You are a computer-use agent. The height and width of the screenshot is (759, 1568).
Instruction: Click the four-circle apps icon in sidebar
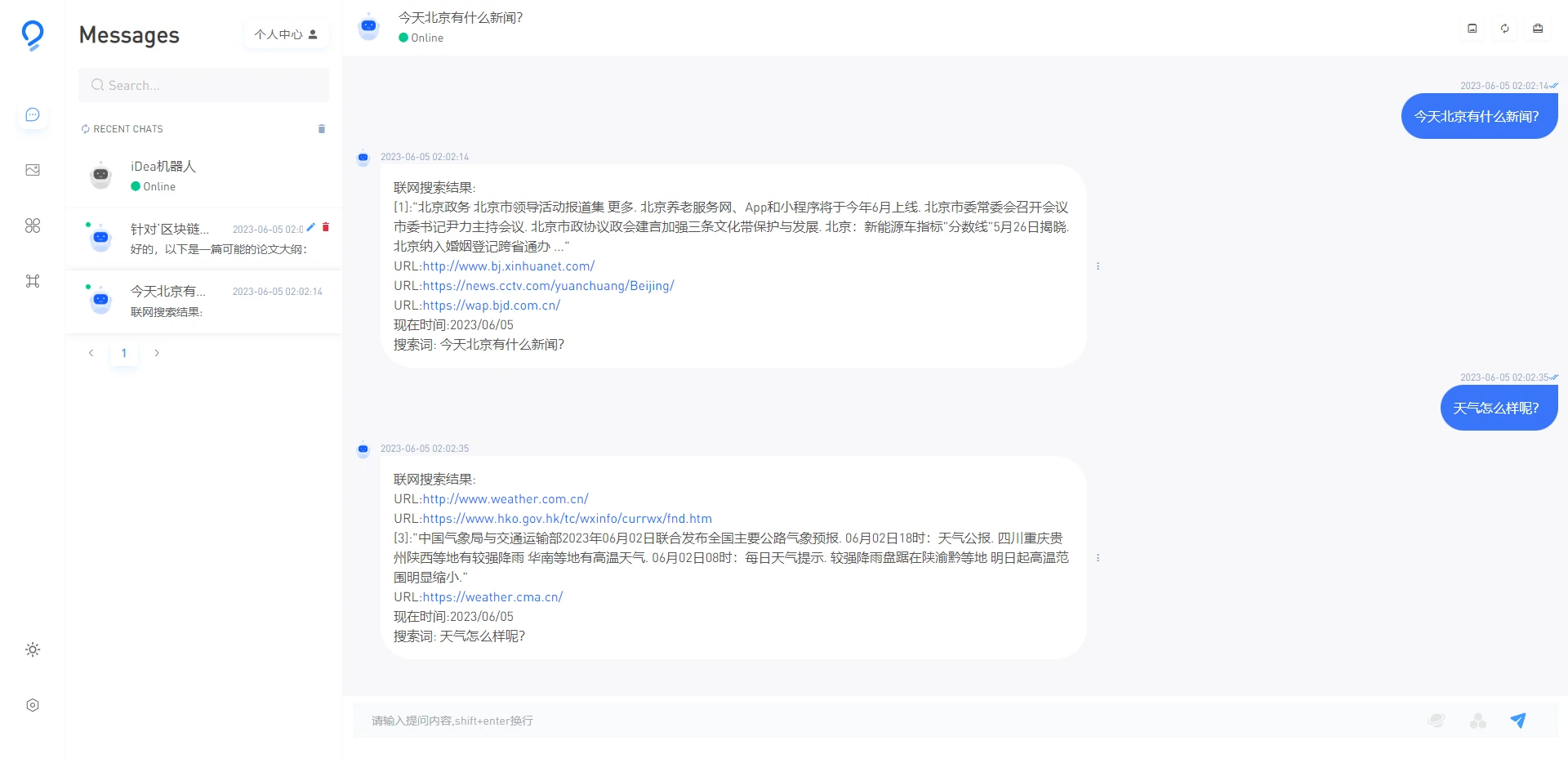coord(33,225)
